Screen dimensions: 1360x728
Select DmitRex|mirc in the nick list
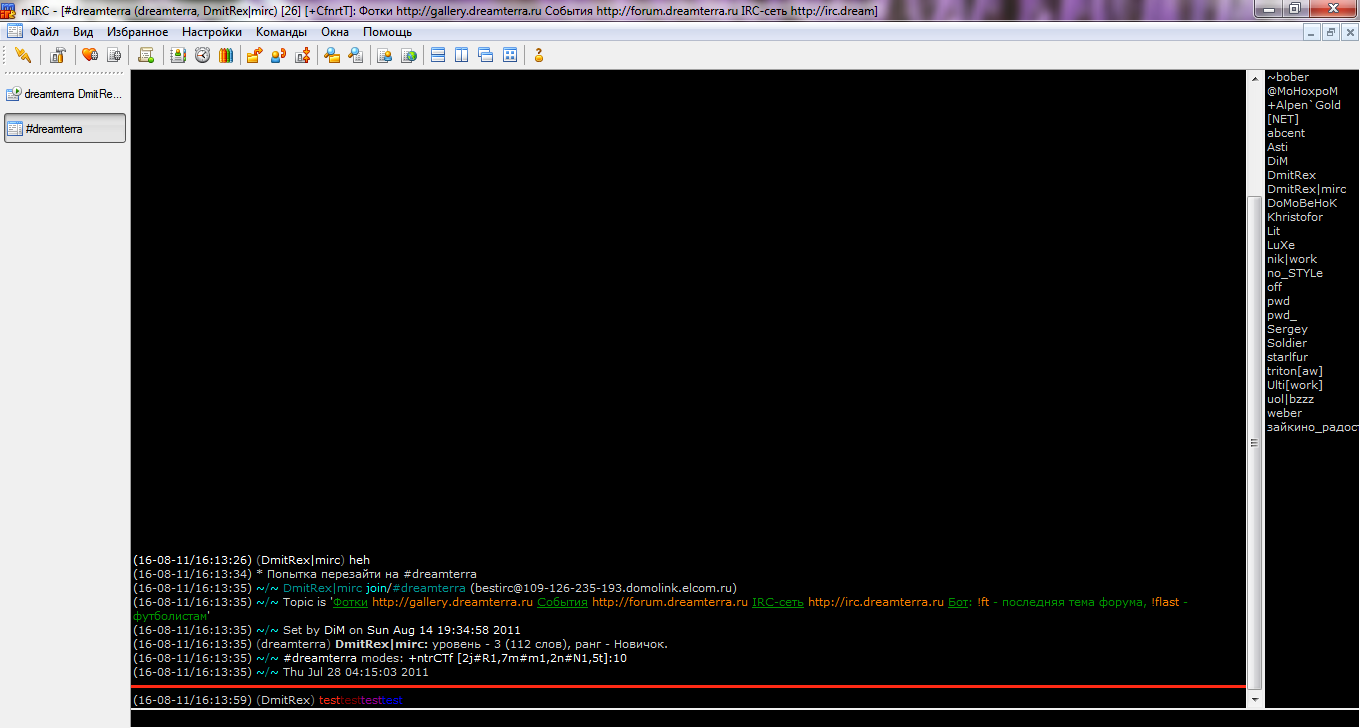[1306, 189]
